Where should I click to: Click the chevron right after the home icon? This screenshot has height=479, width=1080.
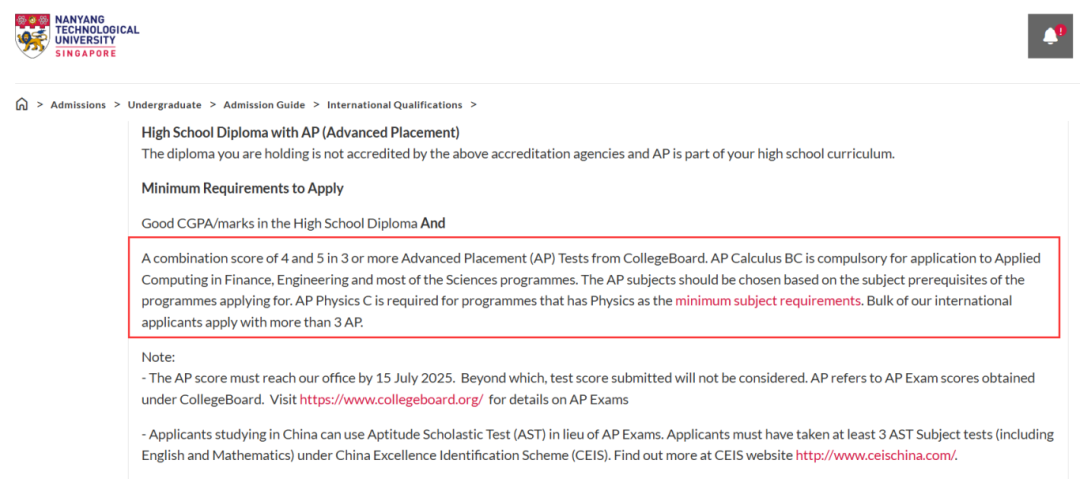point(40,105)
